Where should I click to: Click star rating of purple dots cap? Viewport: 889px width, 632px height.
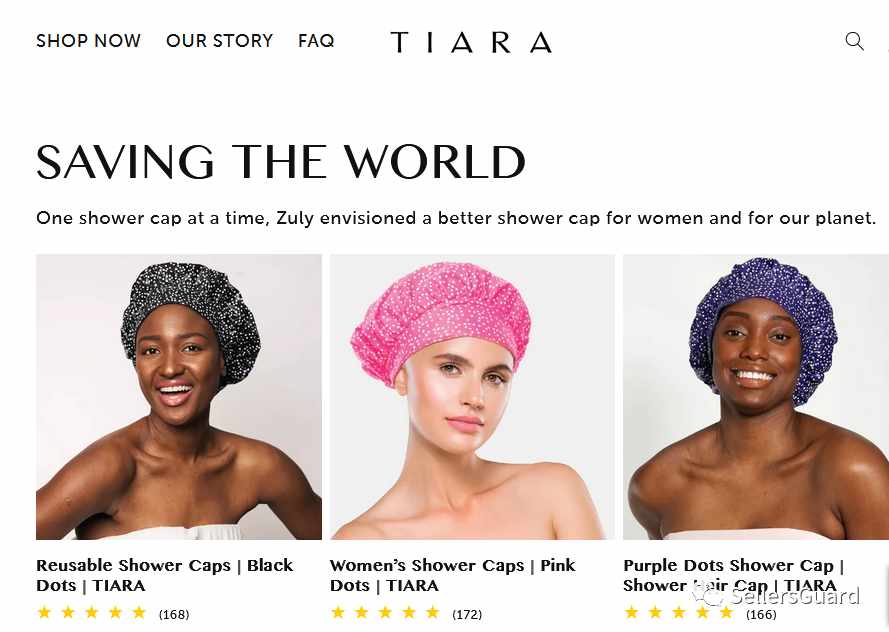tap(679, 613)
